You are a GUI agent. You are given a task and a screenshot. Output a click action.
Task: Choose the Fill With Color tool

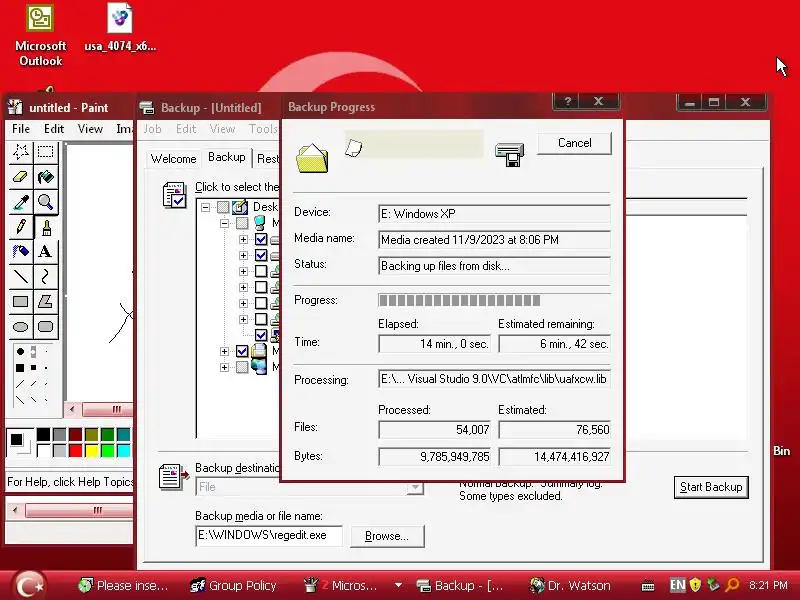[x=45, y=177]
